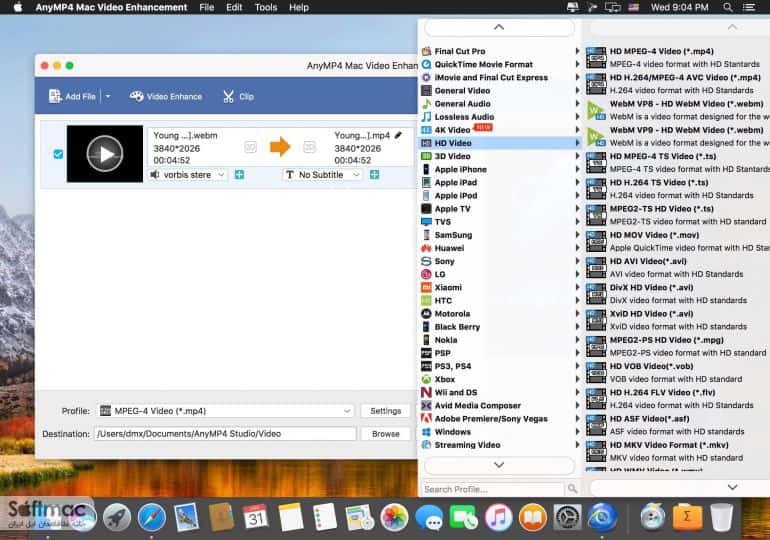The width and height of the screenshot is (770, 540).
Task: Select XviD HD Video (*.avi) format
Action: pos(677,320)
